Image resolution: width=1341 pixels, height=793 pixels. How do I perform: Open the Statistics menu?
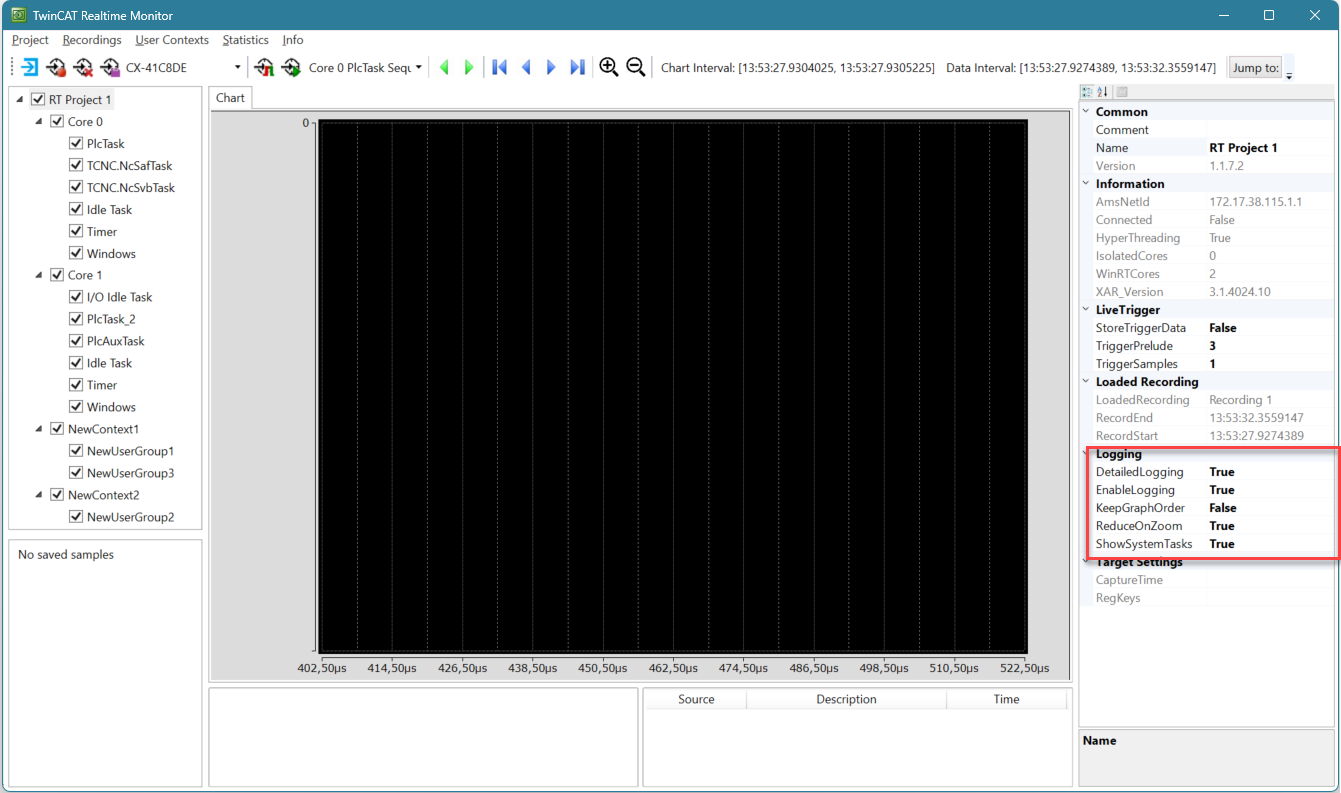pyautogui.click(x=245, y=40)
